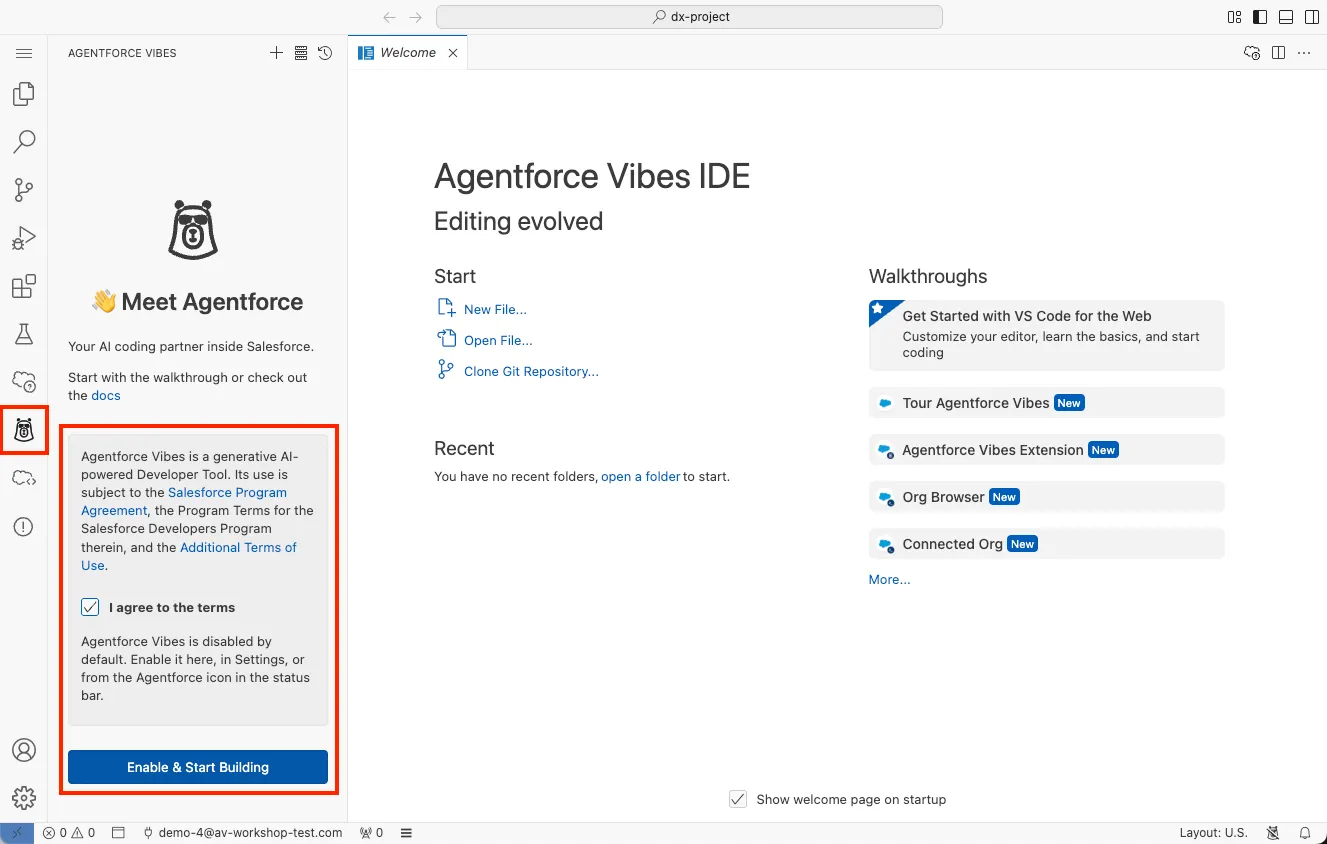Toggle the primary side bar layout button
Screen dimensions: 1327x844
1260,17
